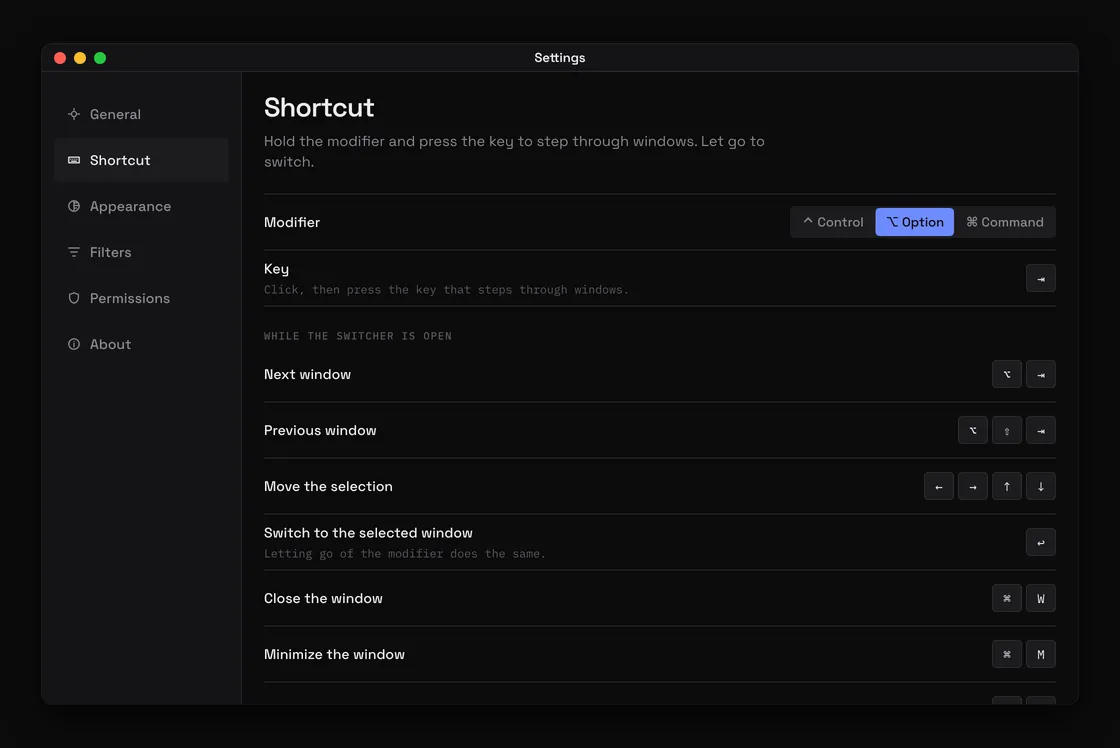Screen dimensions: 1120x748
Task: Click the Shift keycap in Previous window row
Action: (x=1006, y=430)
